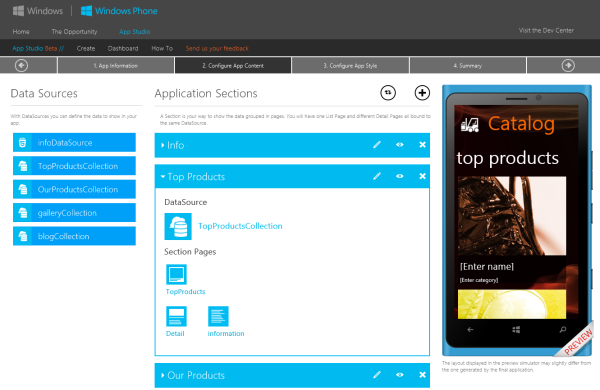The image size is (600, 390).
Task: Select the infoDataSource entry
Action: coord(74,142)
